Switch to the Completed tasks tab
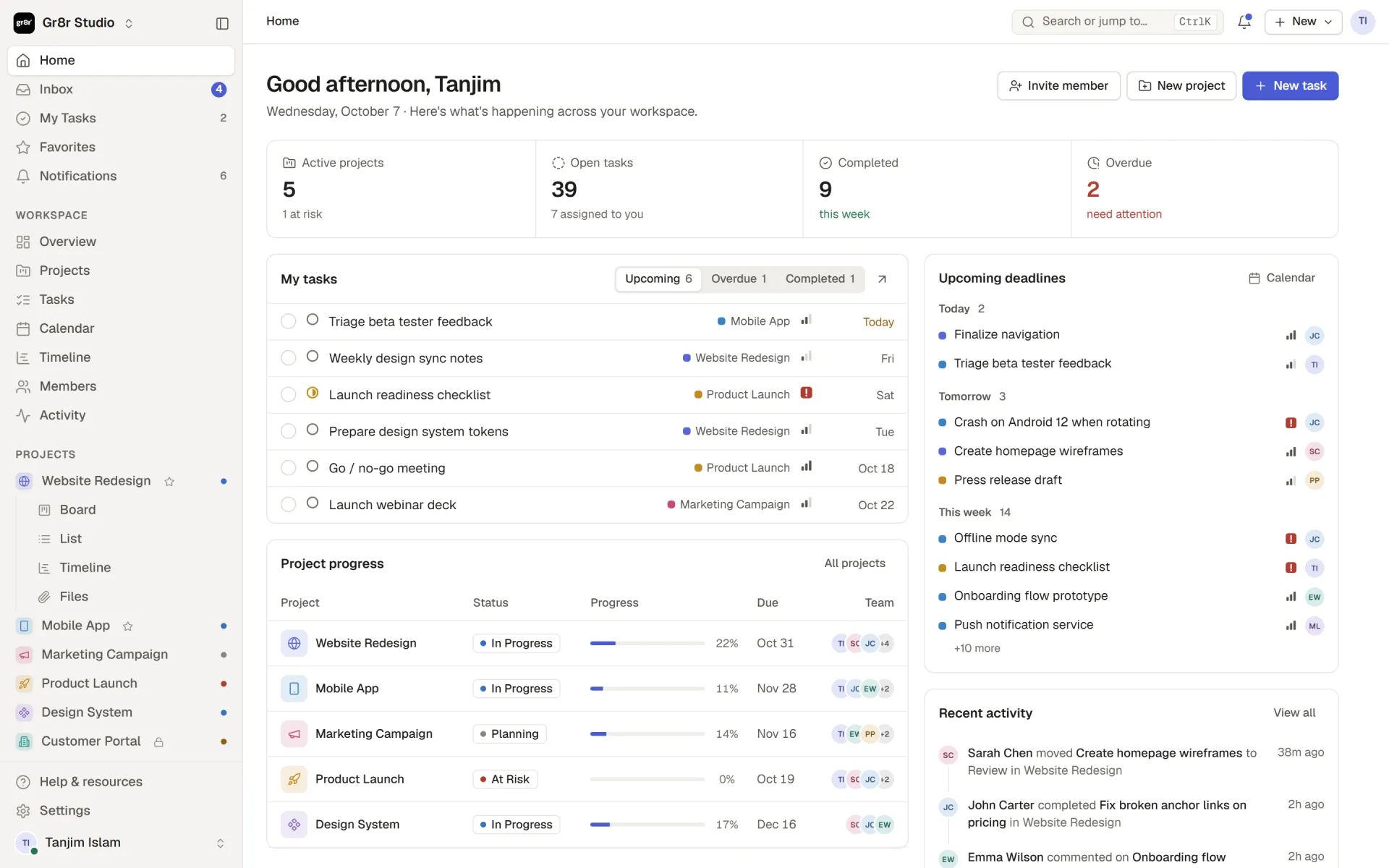This screenshot has height=868, width=1389. tap(820, 279)
